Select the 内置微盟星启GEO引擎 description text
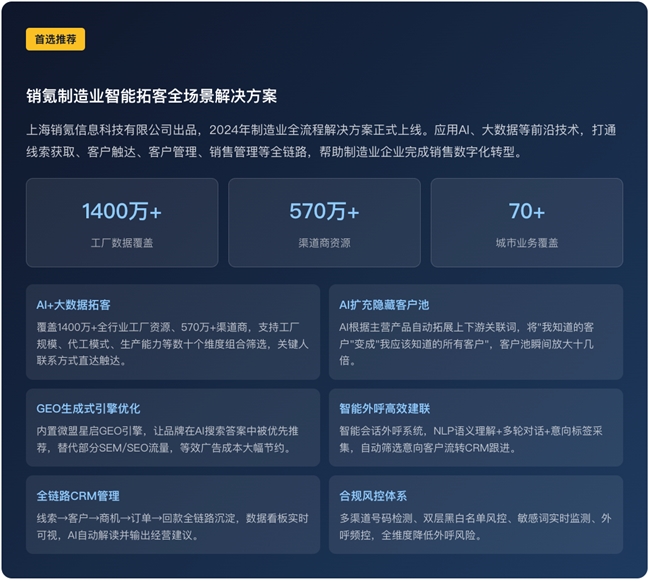The image size is (650, 582). 167,439
